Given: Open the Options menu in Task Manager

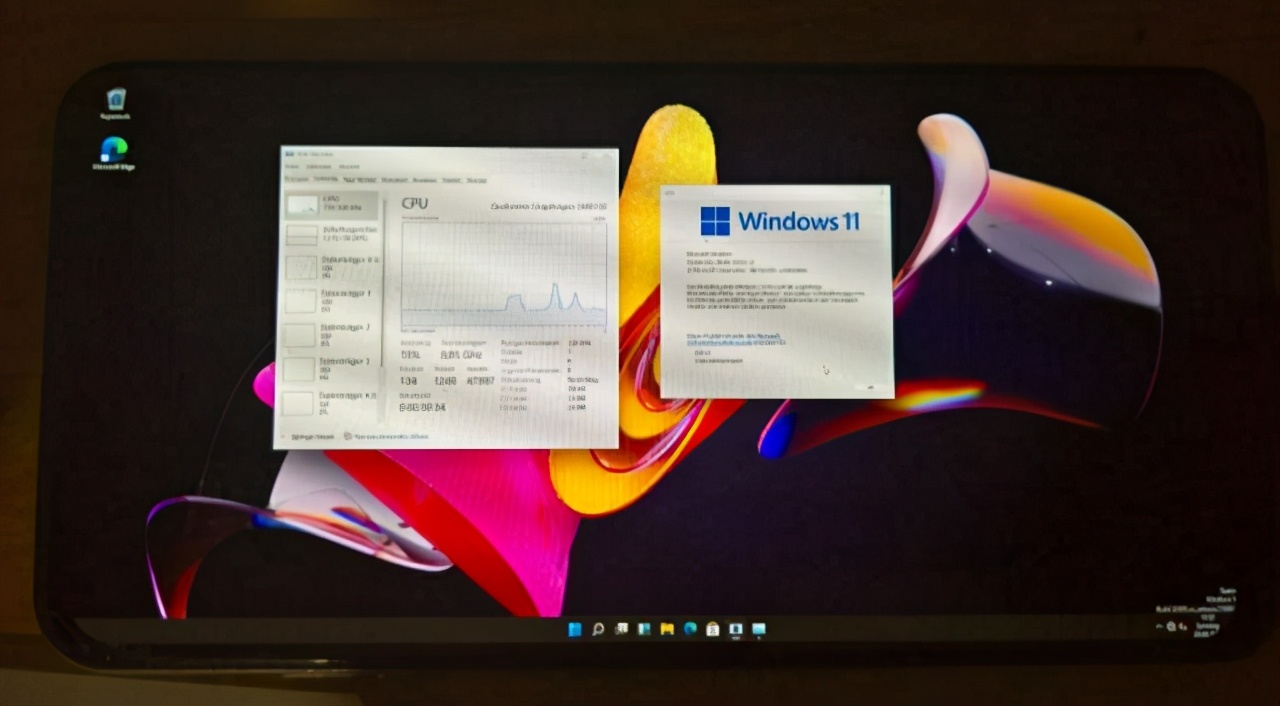Looking at the screenshot, I should (318, 166).
